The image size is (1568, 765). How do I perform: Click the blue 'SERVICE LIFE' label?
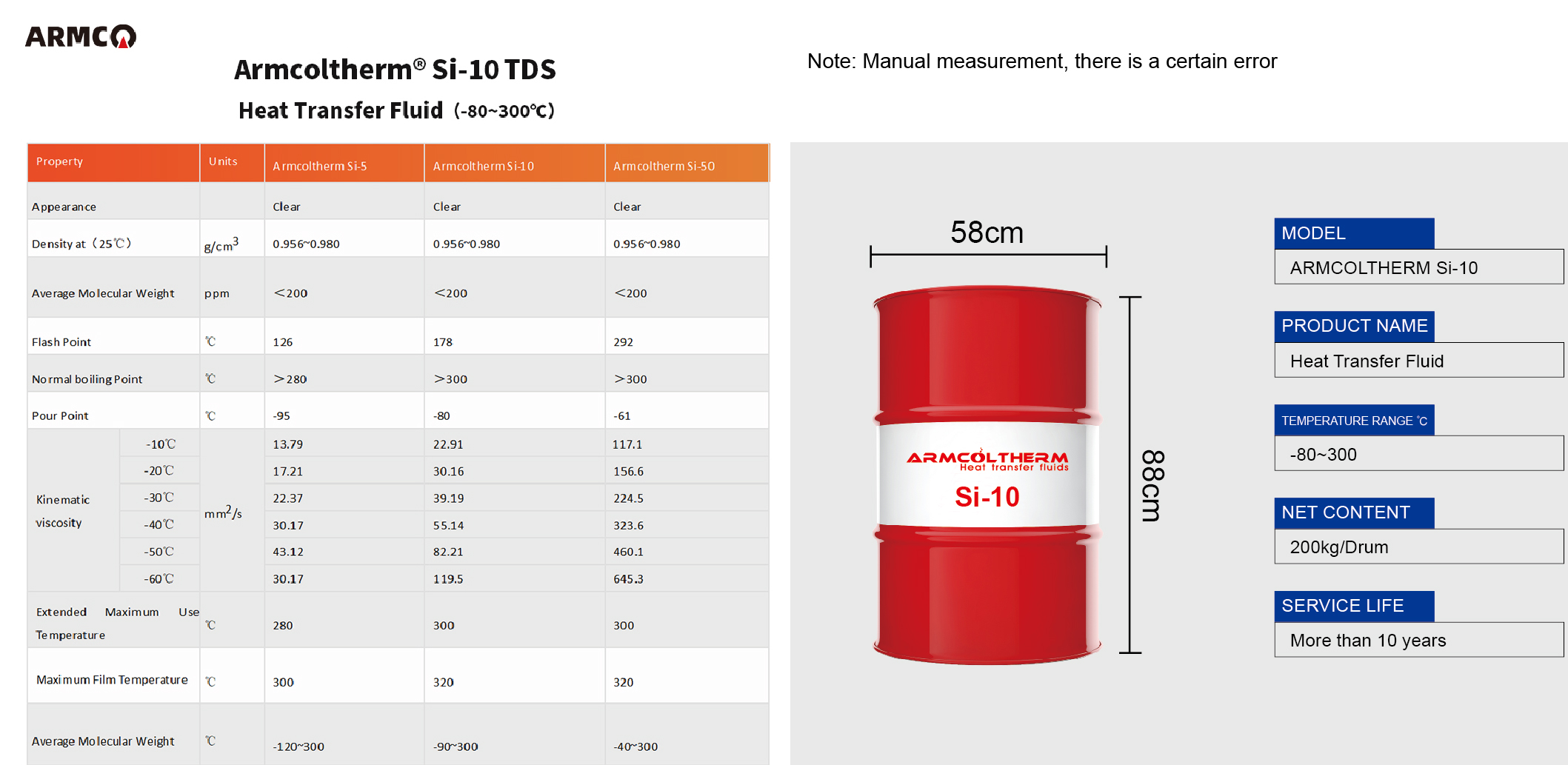(1354, 607)
